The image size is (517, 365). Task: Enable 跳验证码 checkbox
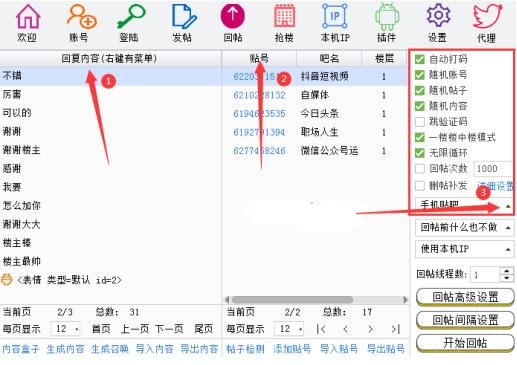pyautogui.click(x=420, y=122)
